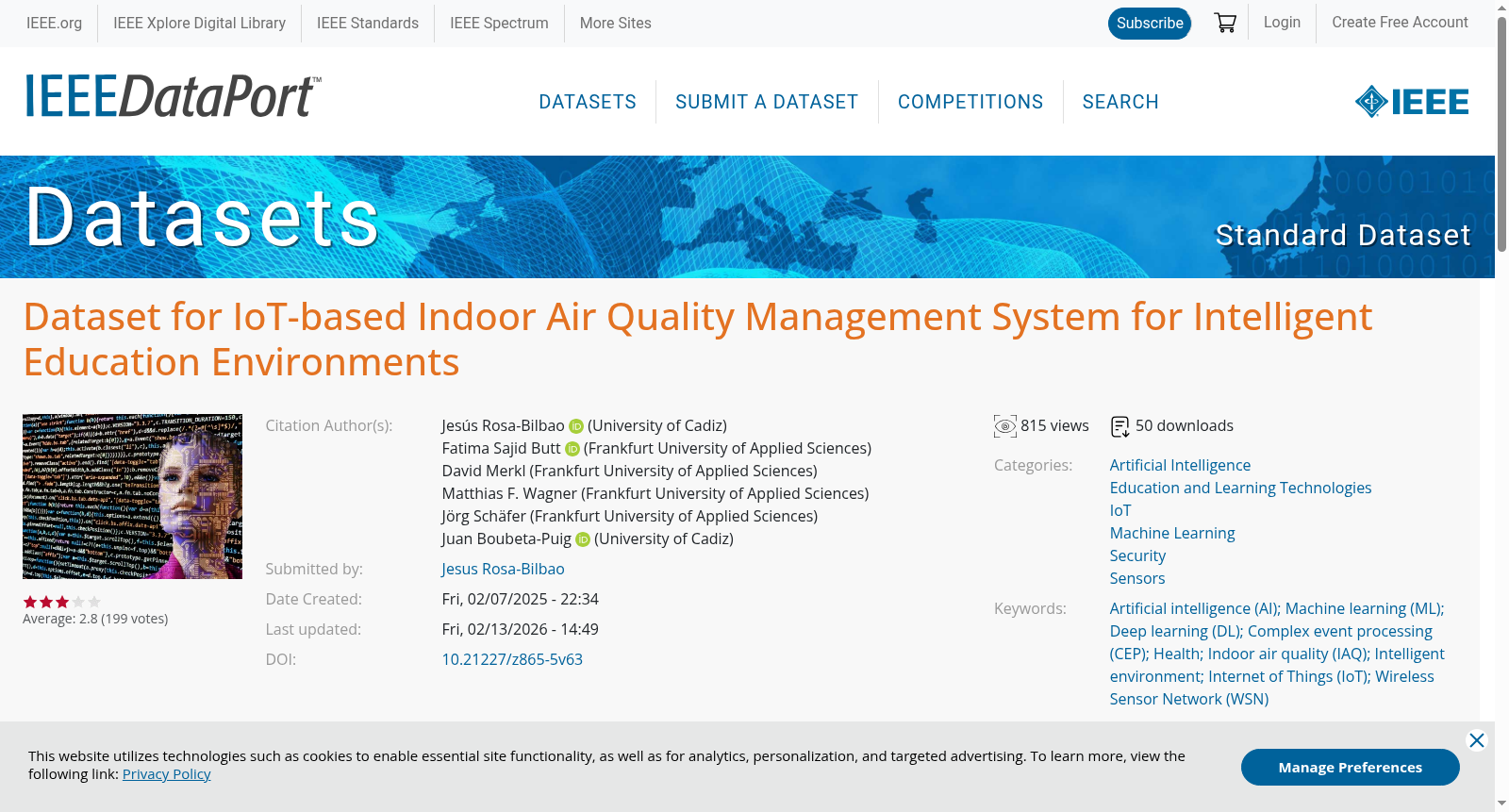
Task: Click the Subscribe button
Action: [x=1150, y=24]
